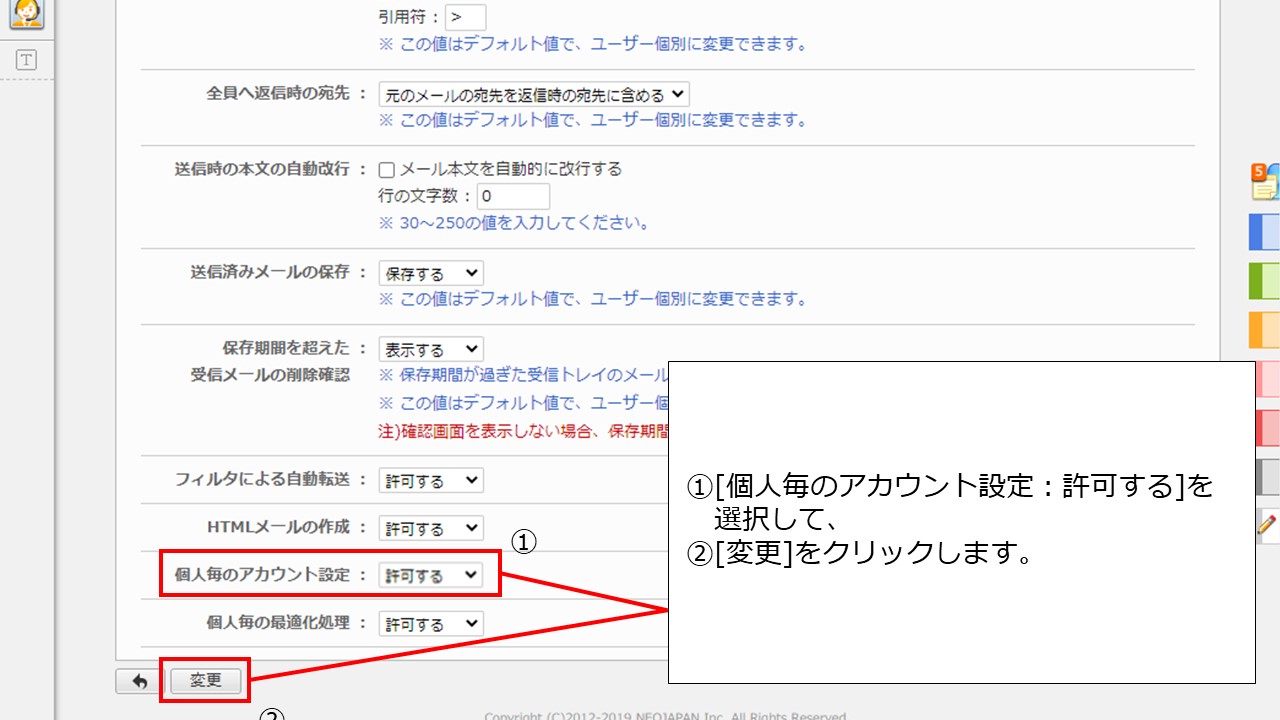Open 保存期間を超えた受信メールの削除確認 dropdown
Viewport: 1280px width, 720px height.
[431, 350]
